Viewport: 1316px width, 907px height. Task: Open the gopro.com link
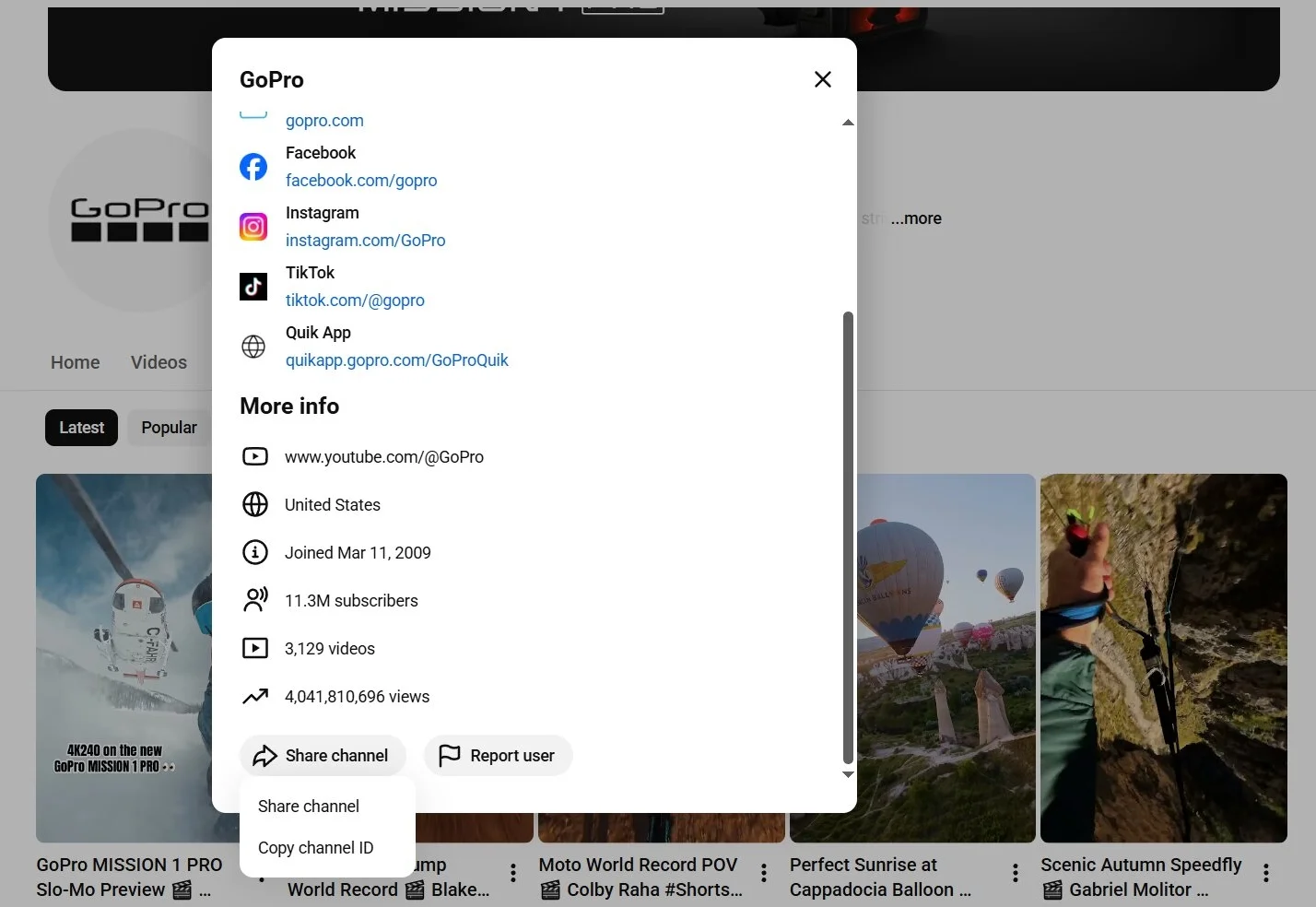[x=324, y=121]
